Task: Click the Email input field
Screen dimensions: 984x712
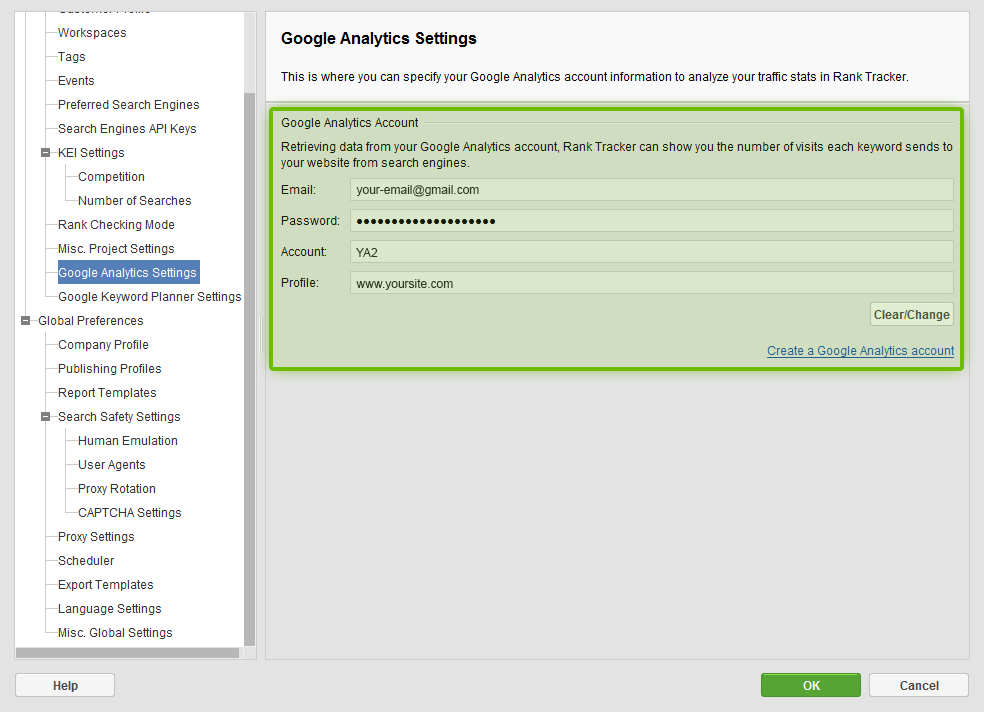Action: pos(651,189)
